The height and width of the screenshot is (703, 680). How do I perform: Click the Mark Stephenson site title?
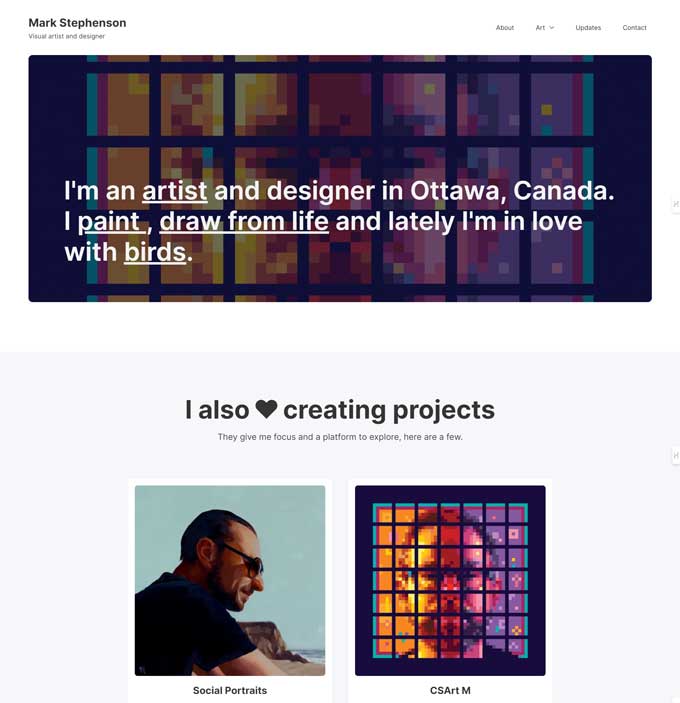77,22
